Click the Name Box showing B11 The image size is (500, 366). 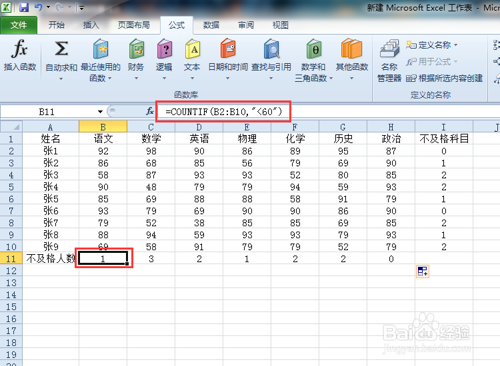(47, 112)
